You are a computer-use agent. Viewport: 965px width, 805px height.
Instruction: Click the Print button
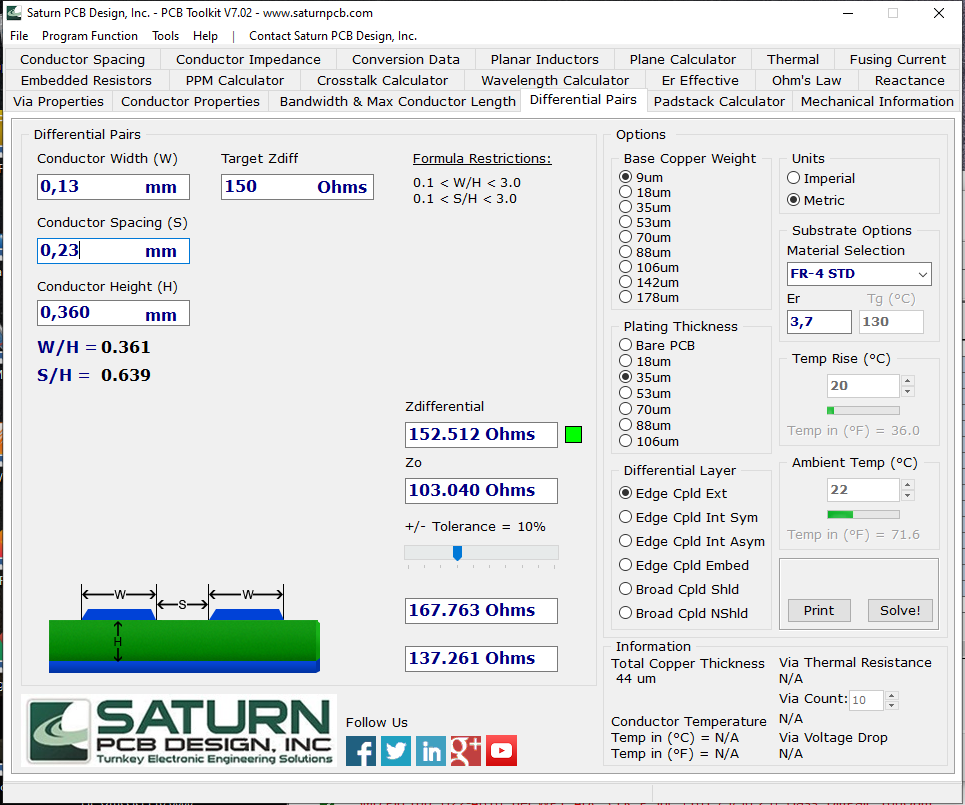point(819,611)
